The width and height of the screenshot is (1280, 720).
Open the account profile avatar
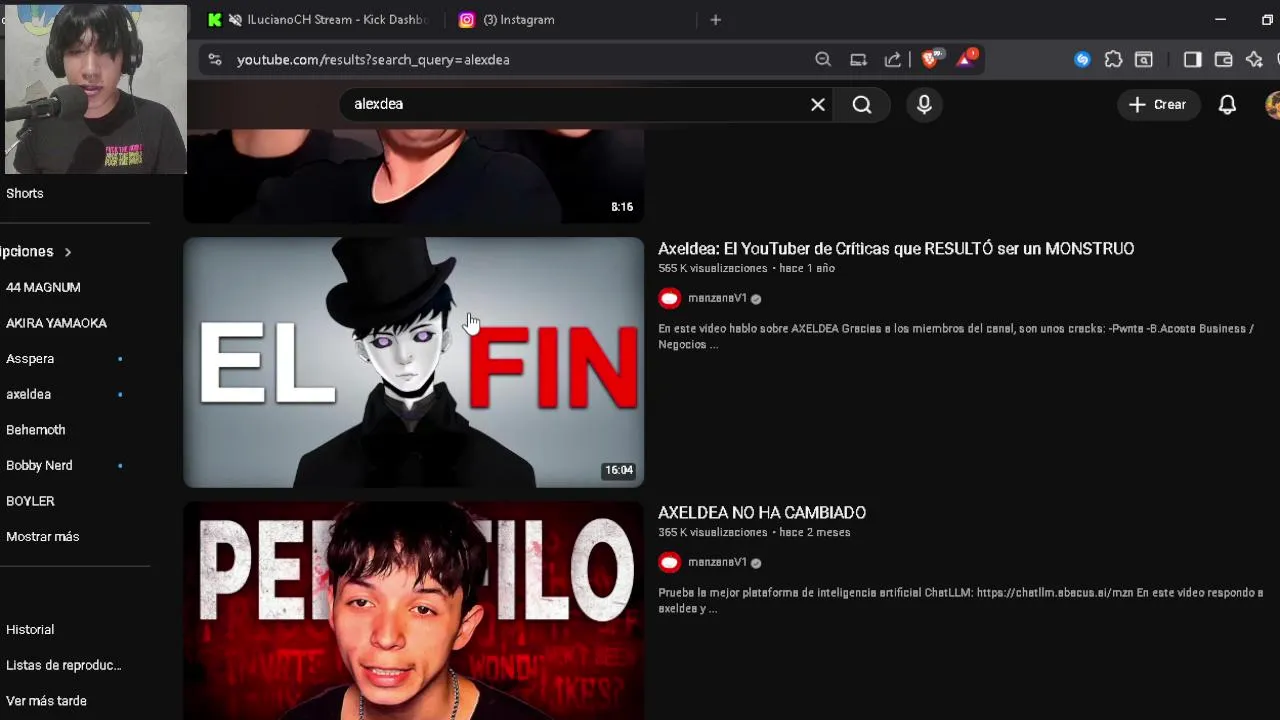pyautogui.click(x=1273, y=104)
